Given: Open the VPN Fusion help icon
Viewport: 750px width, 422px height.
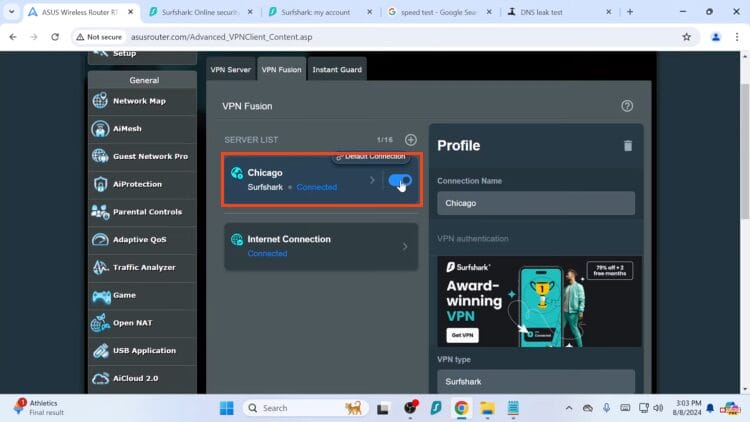Looking at the screenshot, I should click(627, 106).
